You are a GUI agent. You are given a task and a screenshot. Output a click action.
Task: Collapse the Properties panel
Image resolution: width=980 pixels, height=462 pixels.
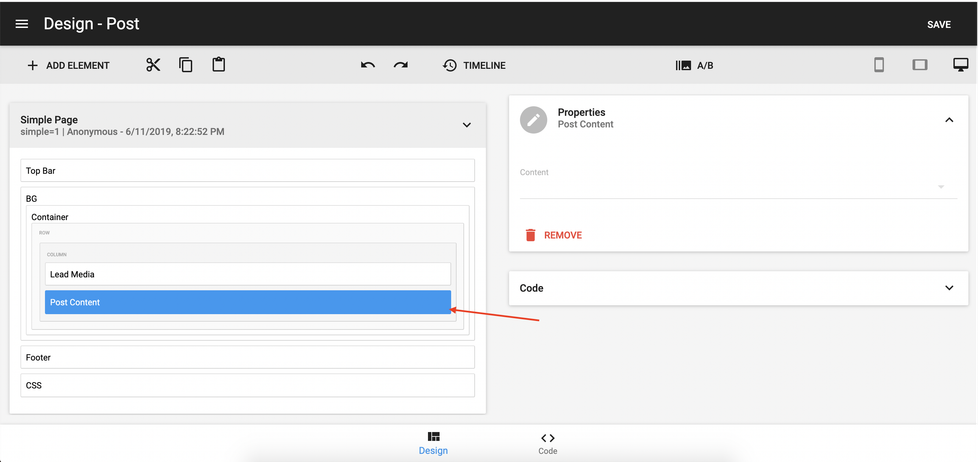pos(949,119)
